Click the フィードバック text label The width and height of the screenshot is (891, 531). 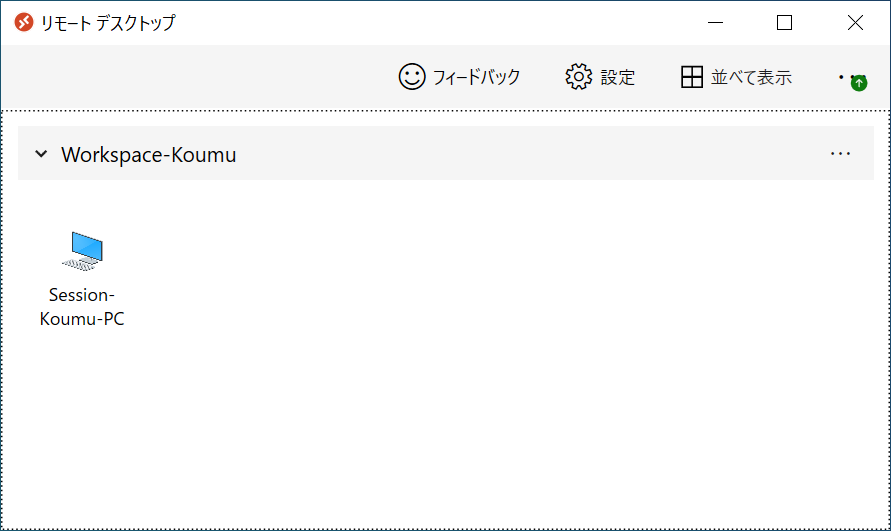(476, 77)
